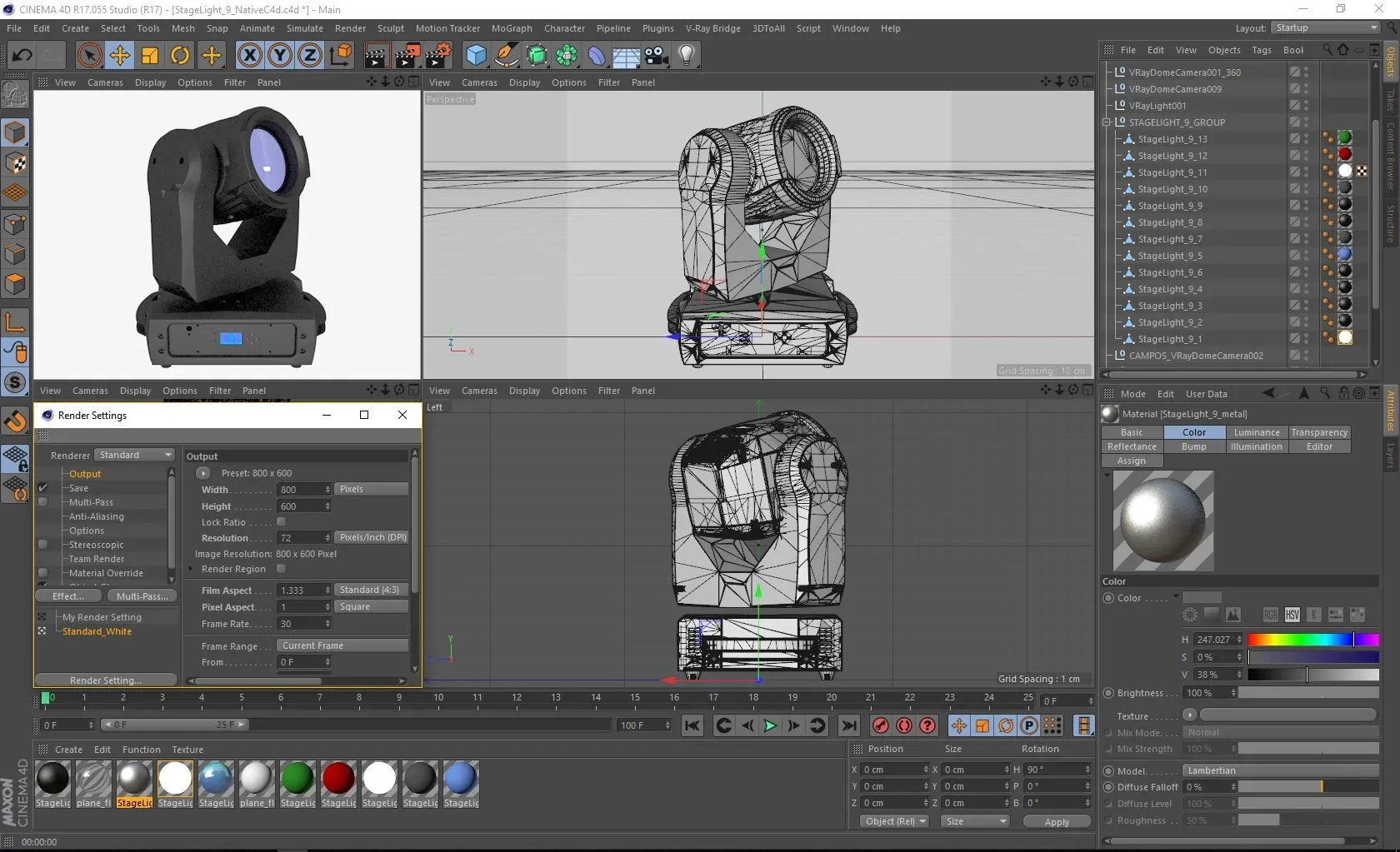Render the active view with the first clapperboard icon
This screenshot has width=1400, height=852.
tap(376, 56)
